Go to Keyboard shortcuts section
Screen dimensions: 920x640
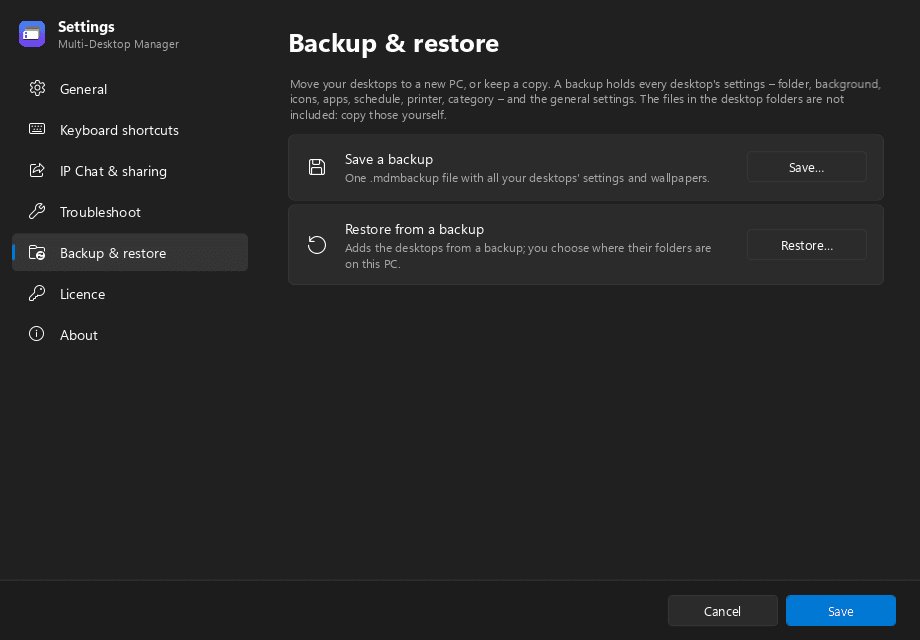click(130, 130)
